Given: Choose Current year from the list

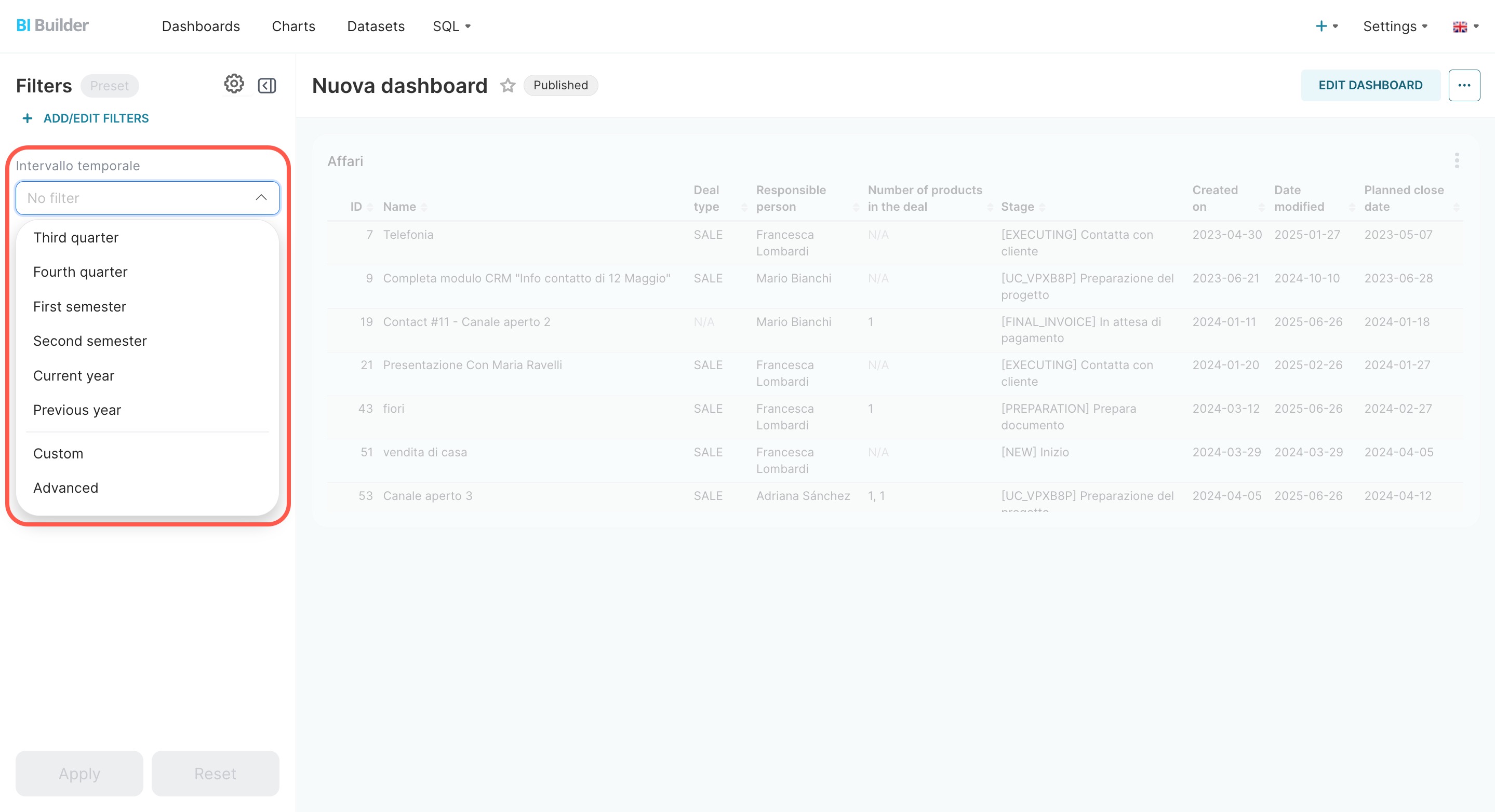Looking at the screenshot, I should 74,375.
